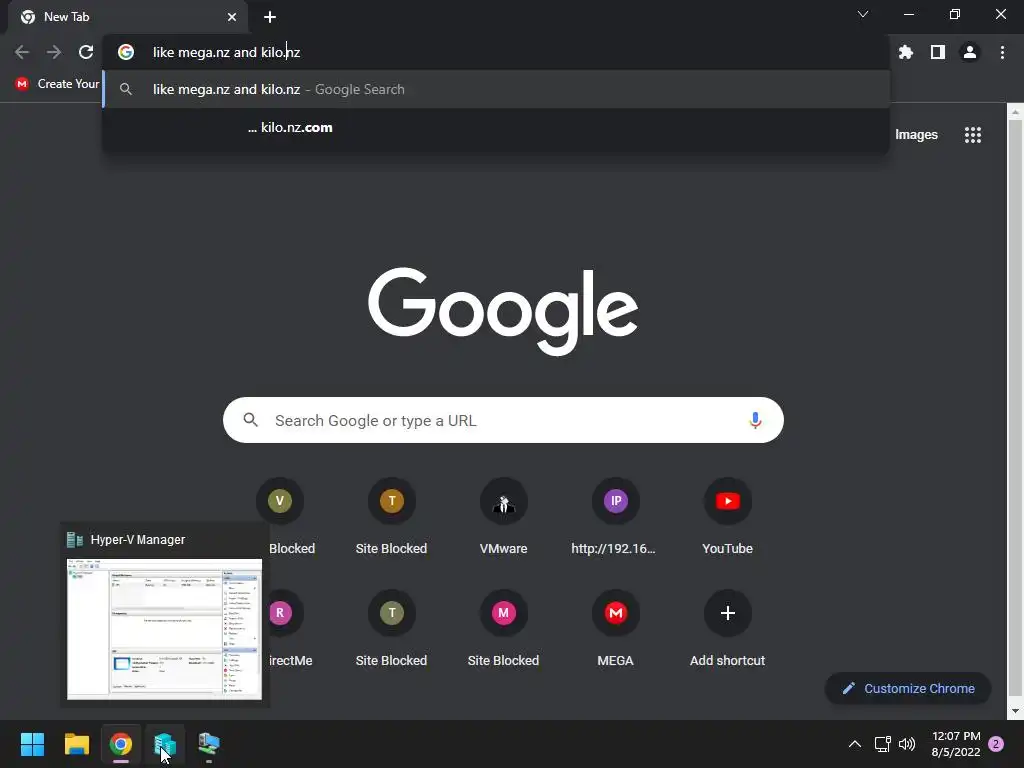Viewport: 1024px width, 768px height.
Task: Open the Extensions puzzle icon
Action: 905,52
